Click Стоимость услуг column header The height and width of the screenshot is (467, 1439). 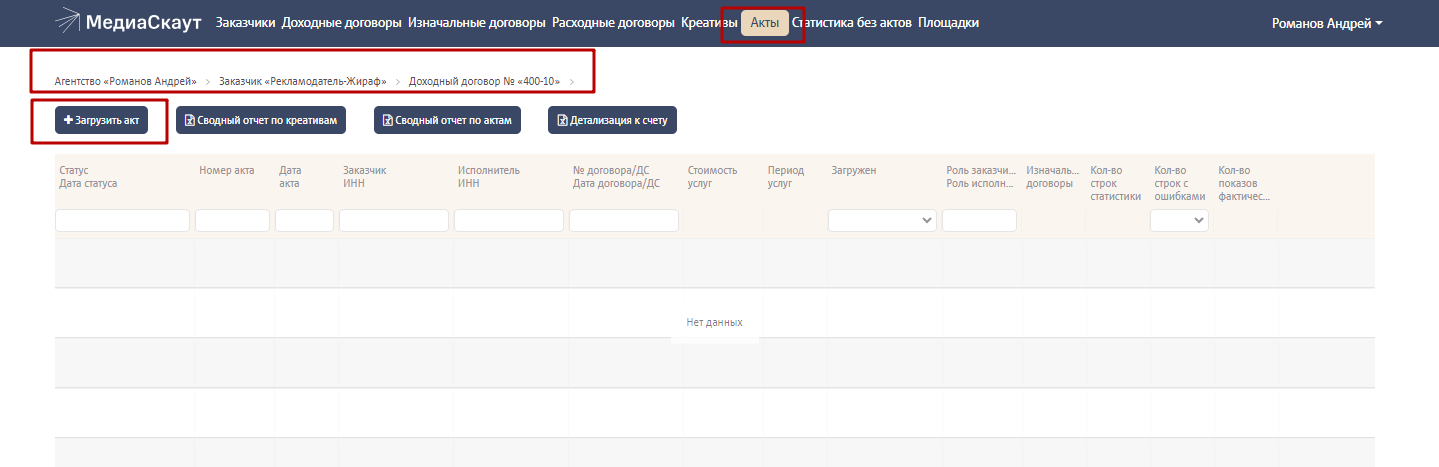(712, 177)
